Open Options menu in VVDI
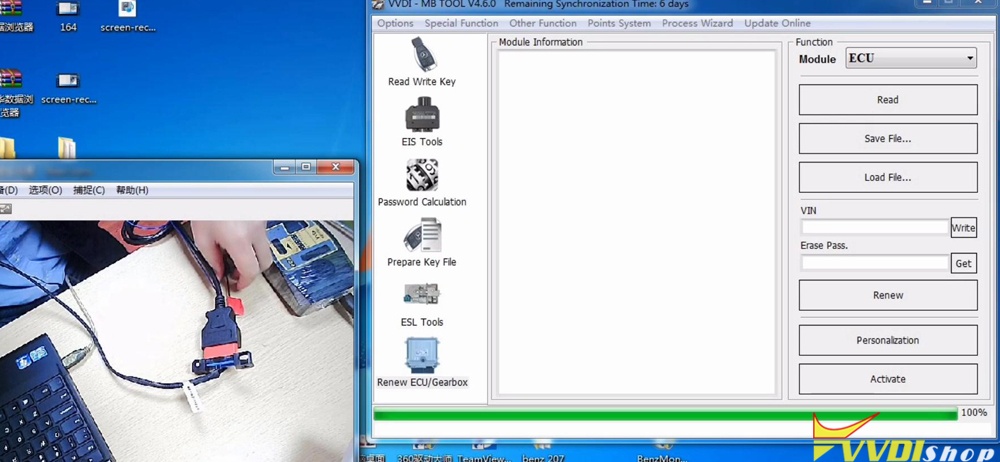 point(395,23)
